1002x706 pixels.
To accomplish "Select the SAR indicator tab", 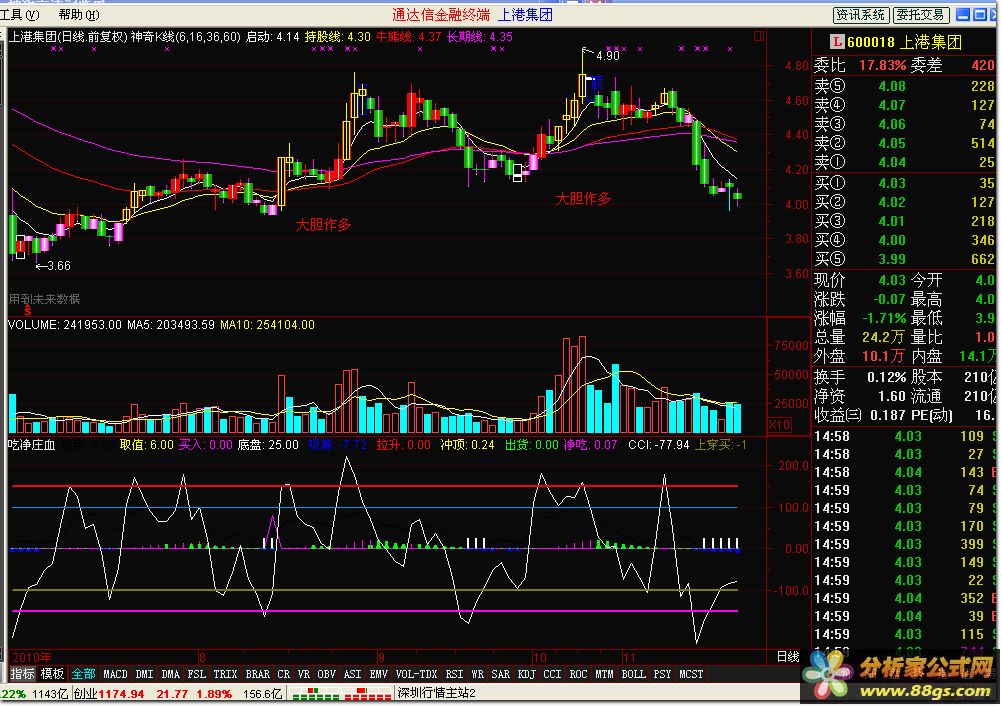I will [501, 674].
